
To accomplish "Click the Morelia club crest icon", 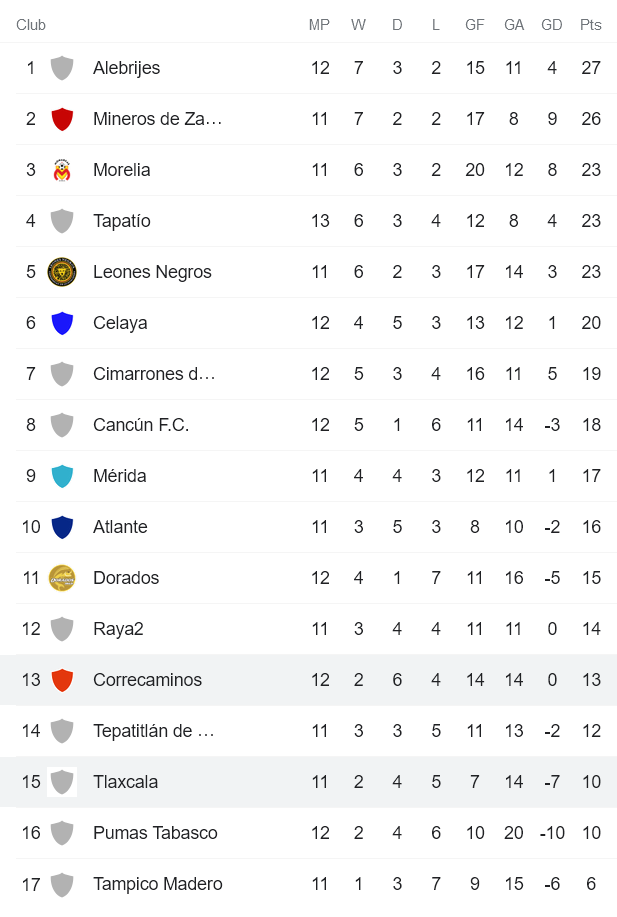I will tap(62, 170).
